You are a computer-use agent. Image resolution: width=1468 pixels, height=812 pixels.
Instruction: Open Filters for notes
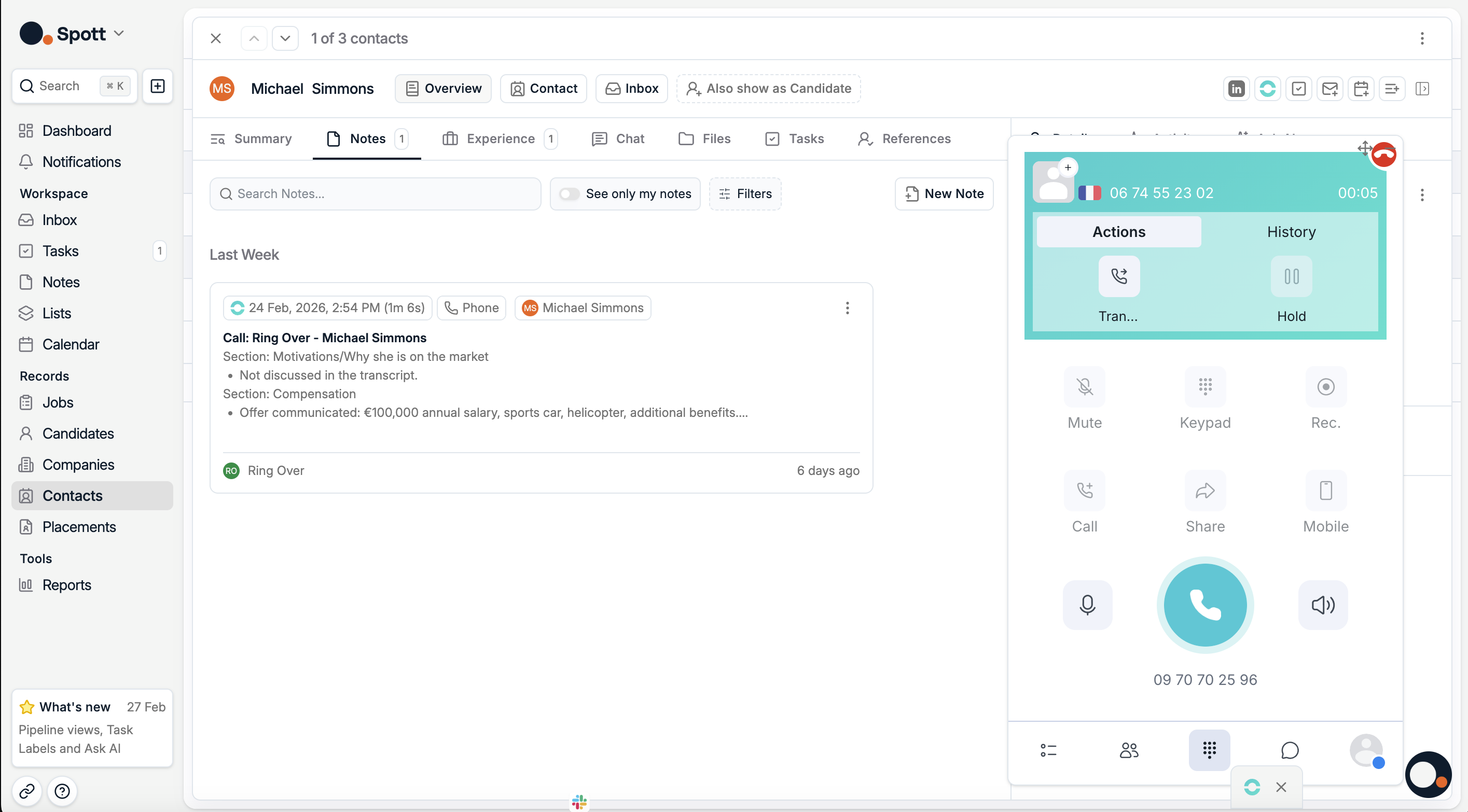pyautogui.click(x=744, y=194)
